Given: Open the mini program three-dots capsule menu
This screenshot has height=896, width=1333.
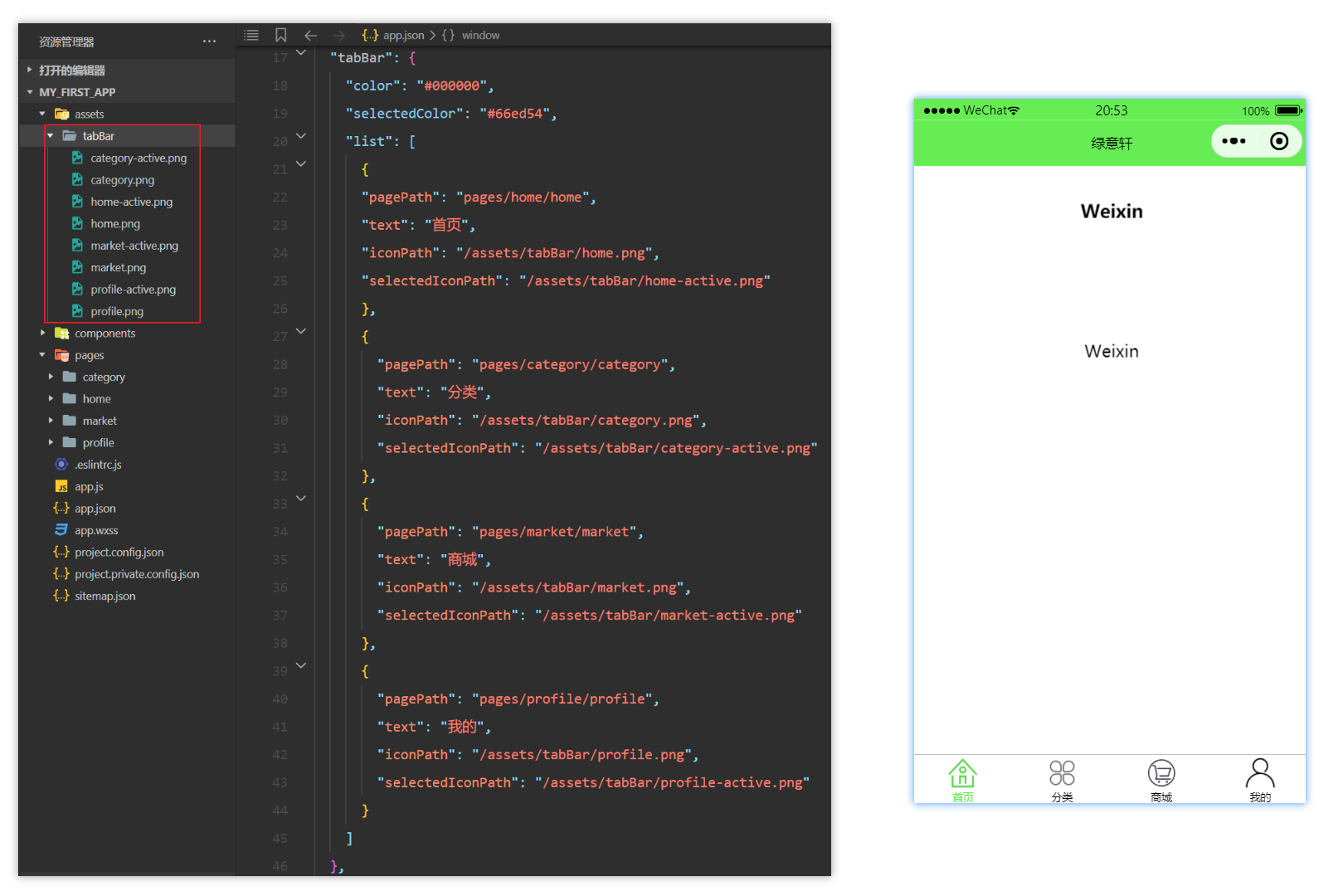Looking at the screenshot, I should (1233, 141).
